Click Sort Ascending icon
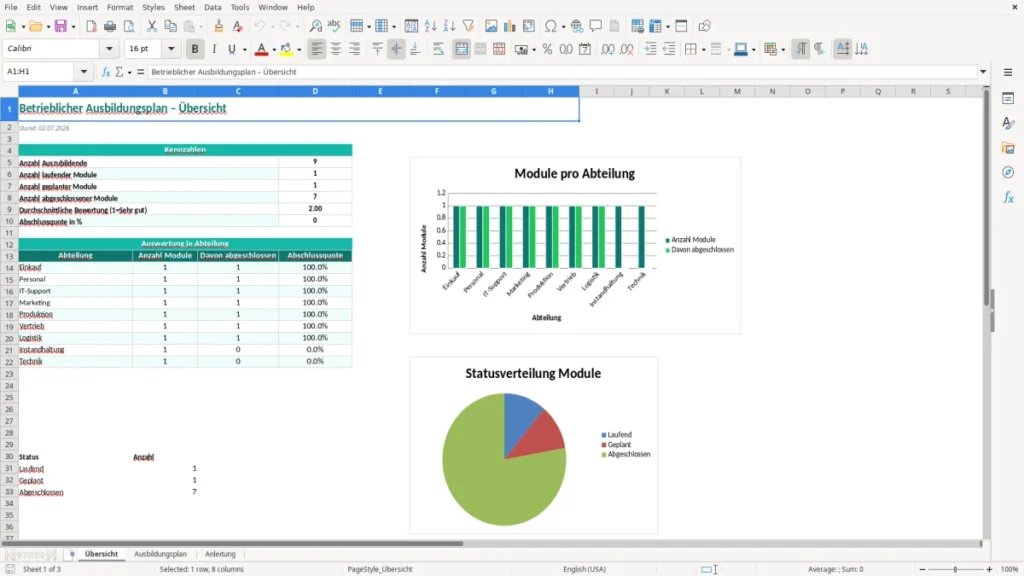The width and height of the screenshot is (1024, 576). (x=430, y=26)
